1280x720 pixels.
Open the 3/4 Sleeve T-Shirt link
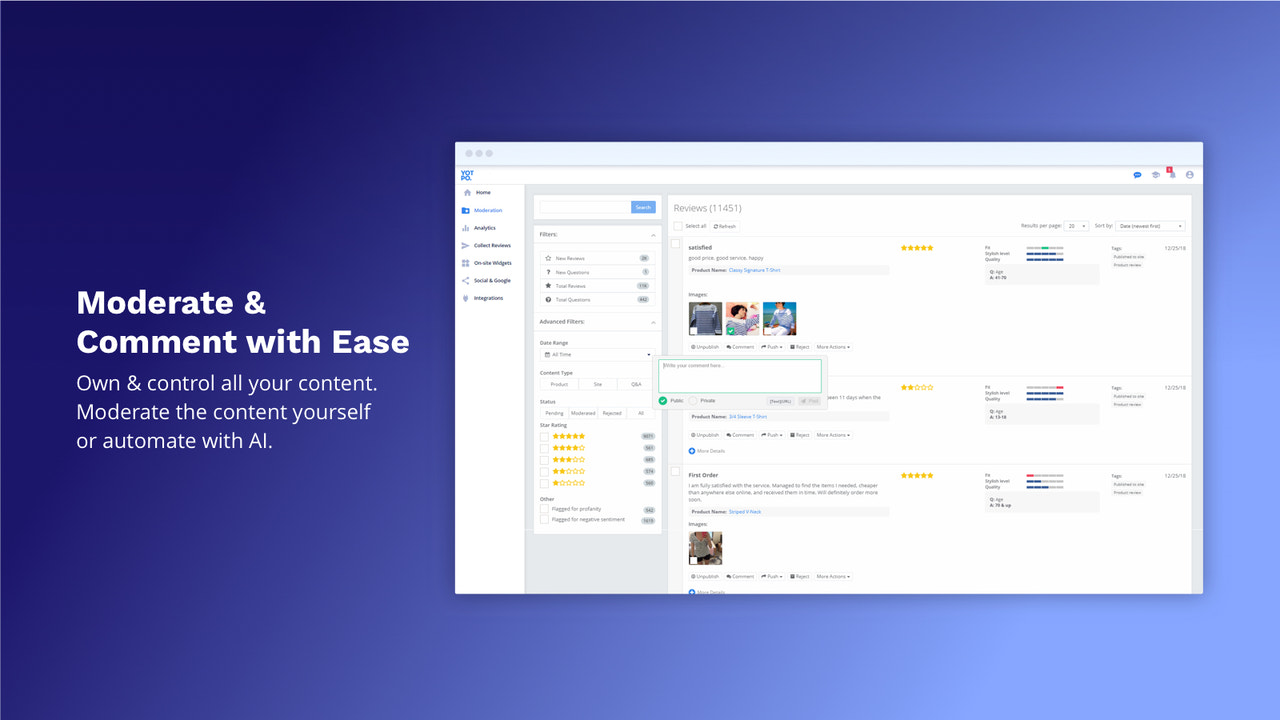tap(748, 416)
